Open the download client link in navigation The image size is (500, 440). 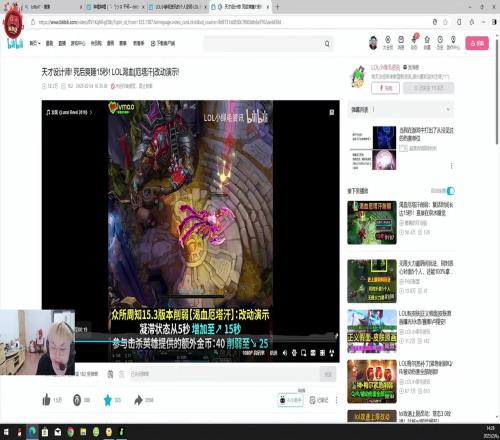point(163,43)
